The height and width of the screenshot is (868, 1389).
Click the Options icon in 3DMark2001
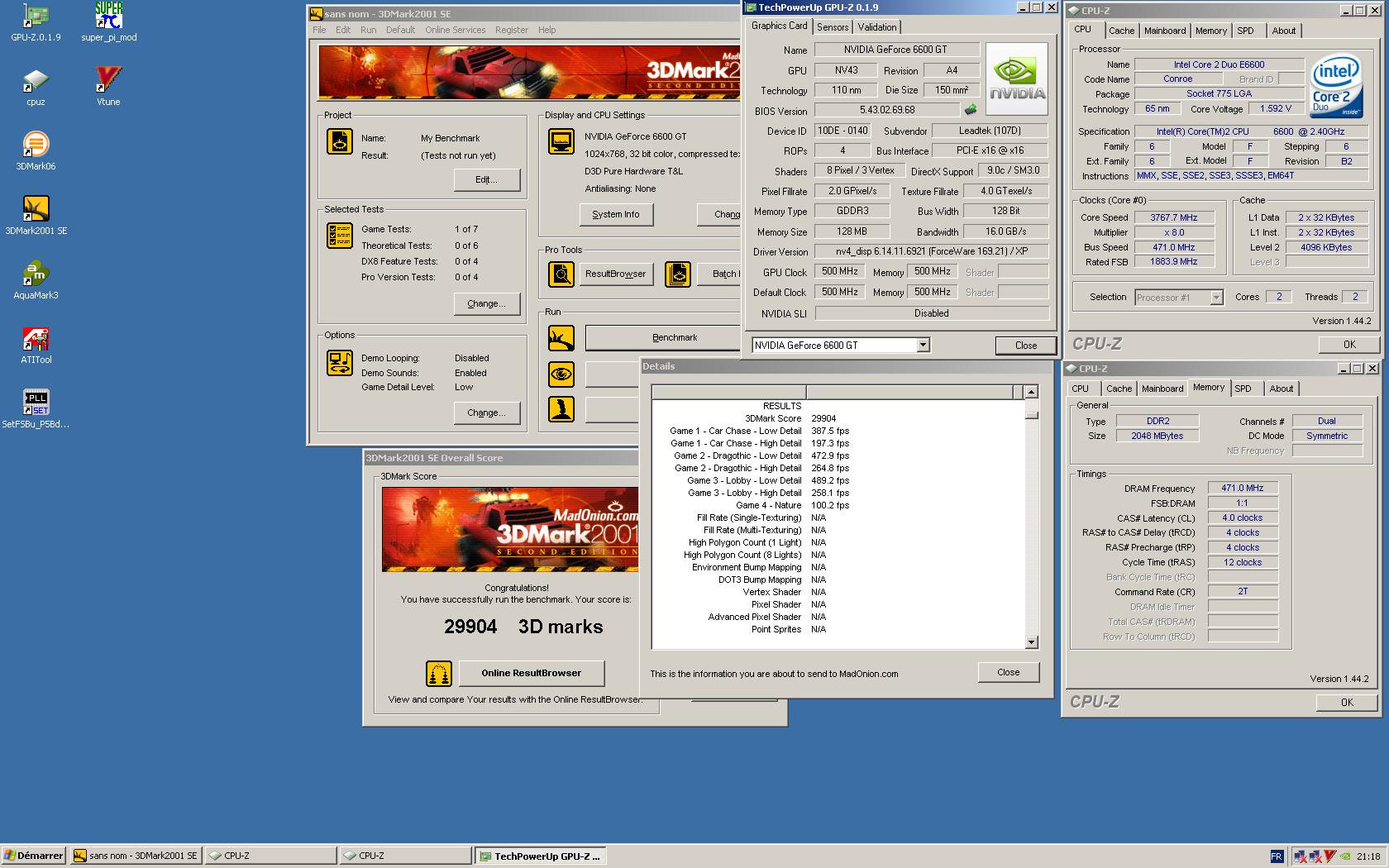(339, 362)
